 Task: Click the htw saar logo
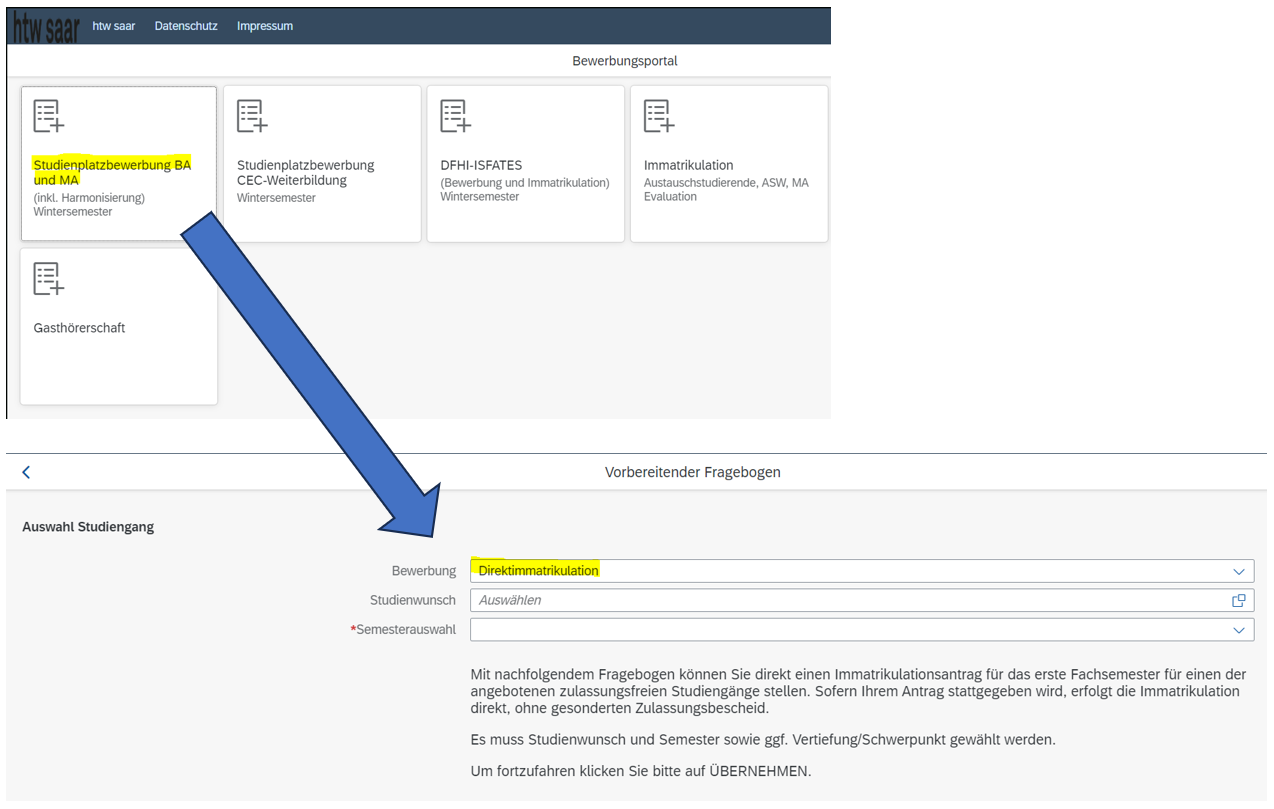click(46, 27)
